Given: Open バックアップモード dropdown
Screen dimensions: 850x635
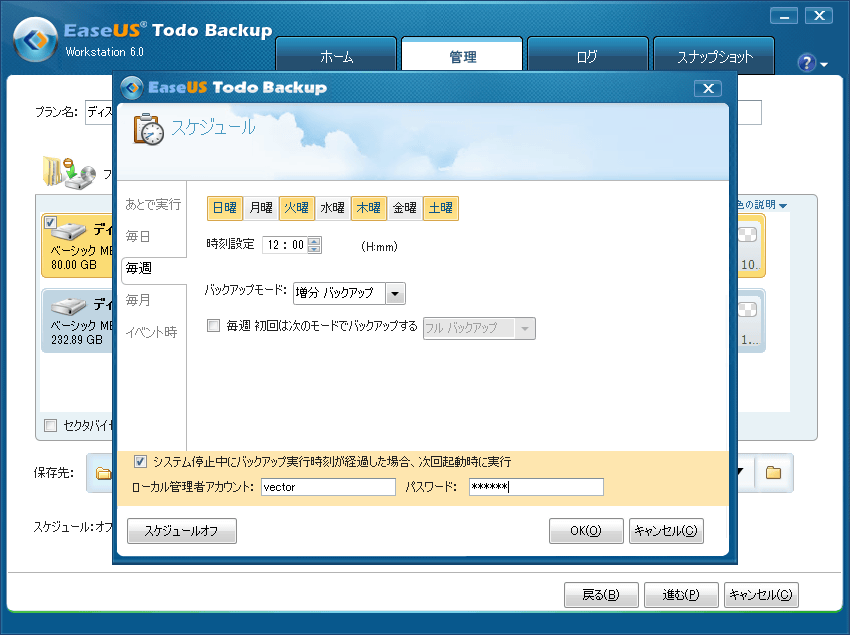Looking at the screenshot, I should [x=395, y=294].
